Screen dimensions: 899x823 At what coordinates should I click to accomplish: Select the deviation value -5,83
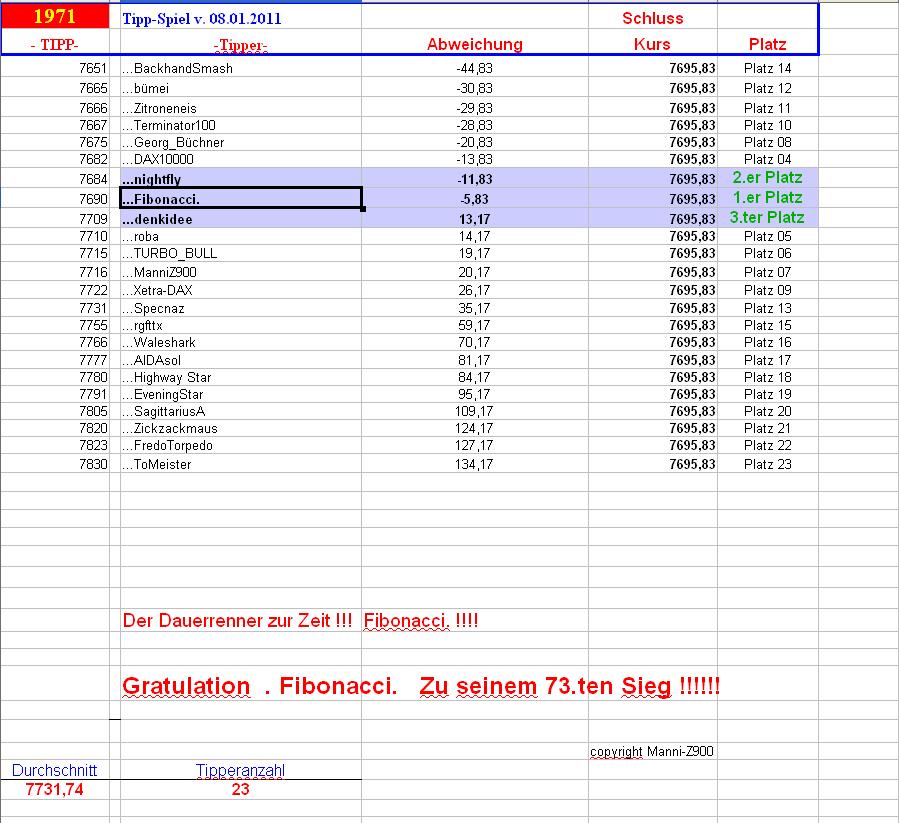click(x=475, y=199)
